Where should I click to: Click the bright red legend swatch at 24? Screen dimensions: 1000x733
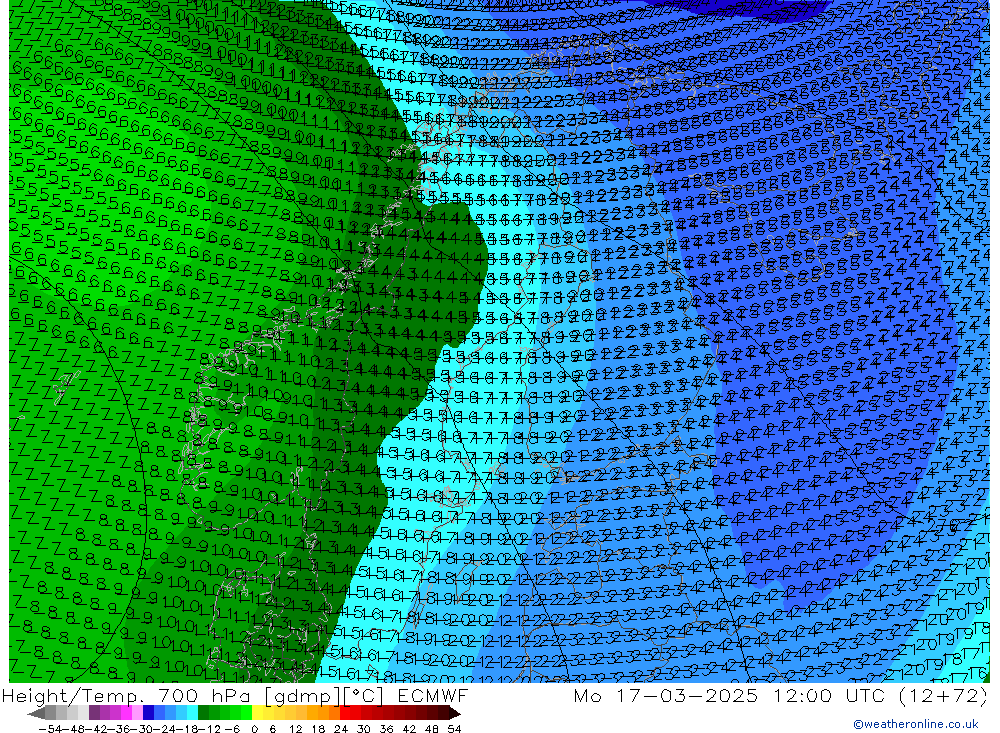[345, 712]
